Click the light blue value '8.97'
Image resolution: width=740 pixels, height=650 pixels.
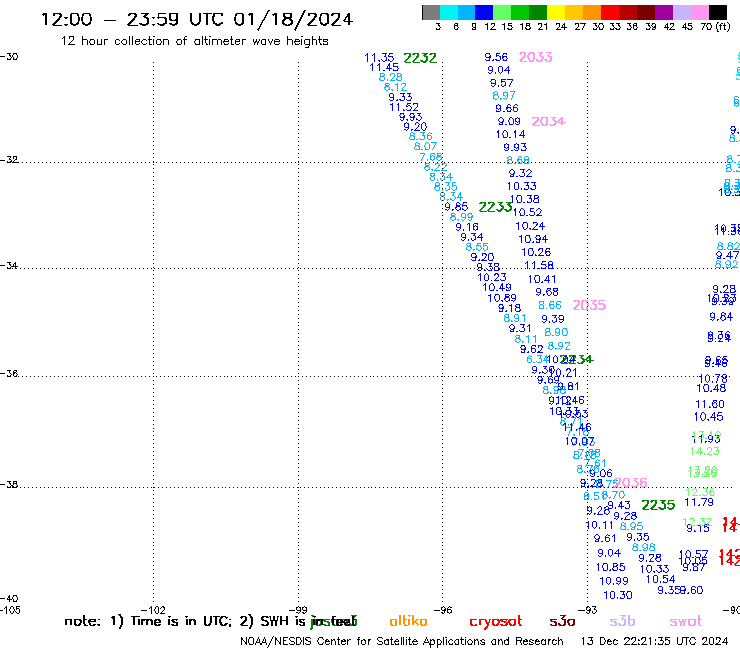click(x=504, y=95)
